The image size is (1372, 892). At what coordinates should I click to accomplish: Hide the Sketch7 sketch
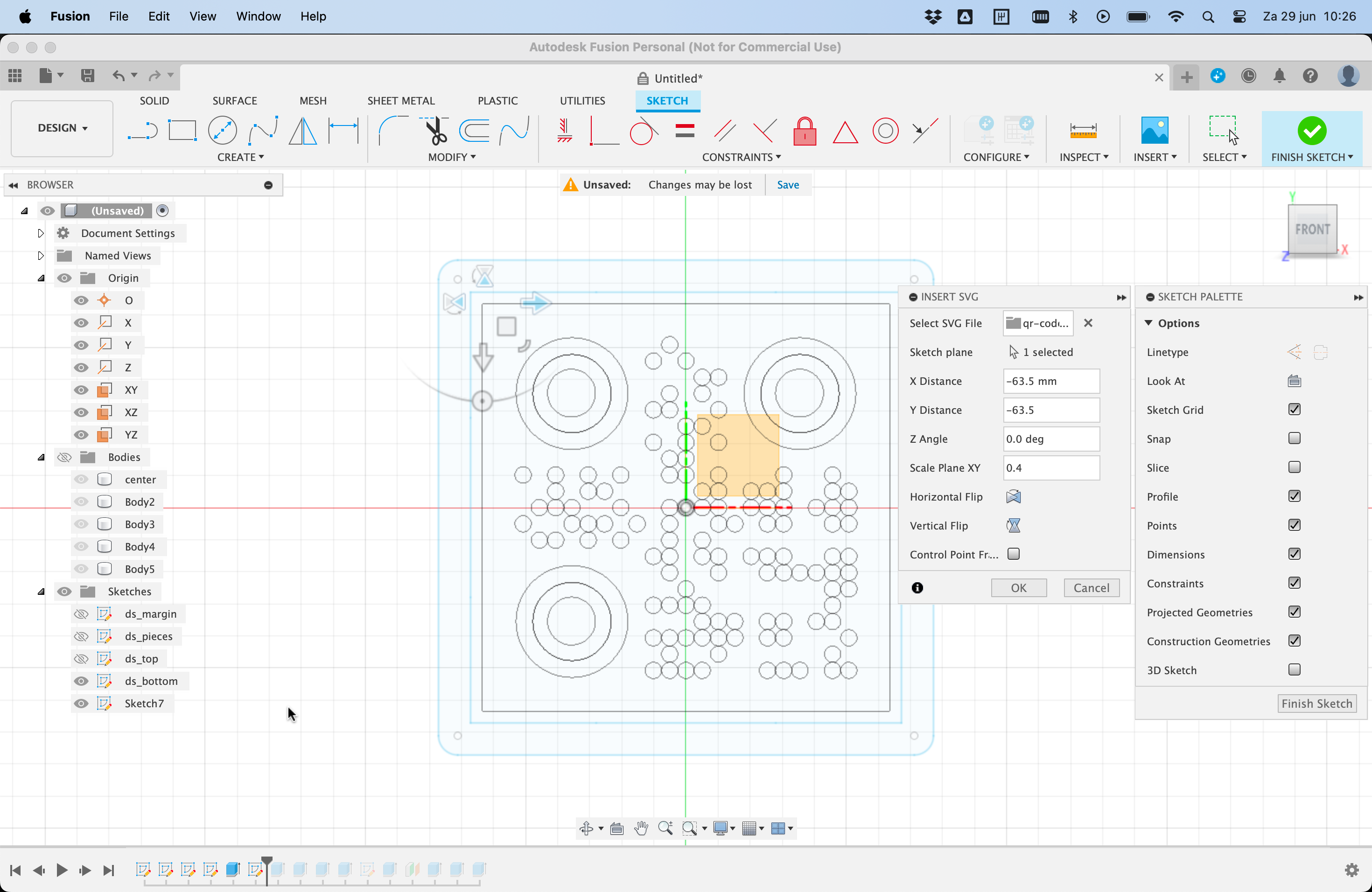tap(81, 704)
